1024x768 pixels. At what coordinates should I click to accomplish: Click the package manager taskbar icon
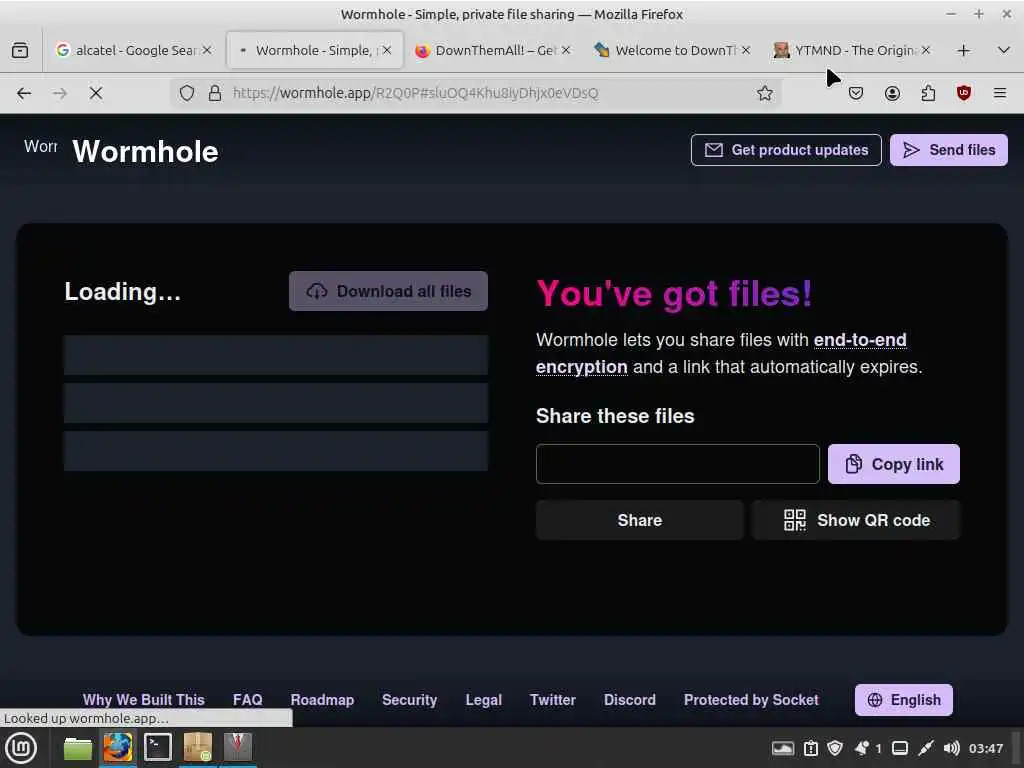(x=198, y=748)
